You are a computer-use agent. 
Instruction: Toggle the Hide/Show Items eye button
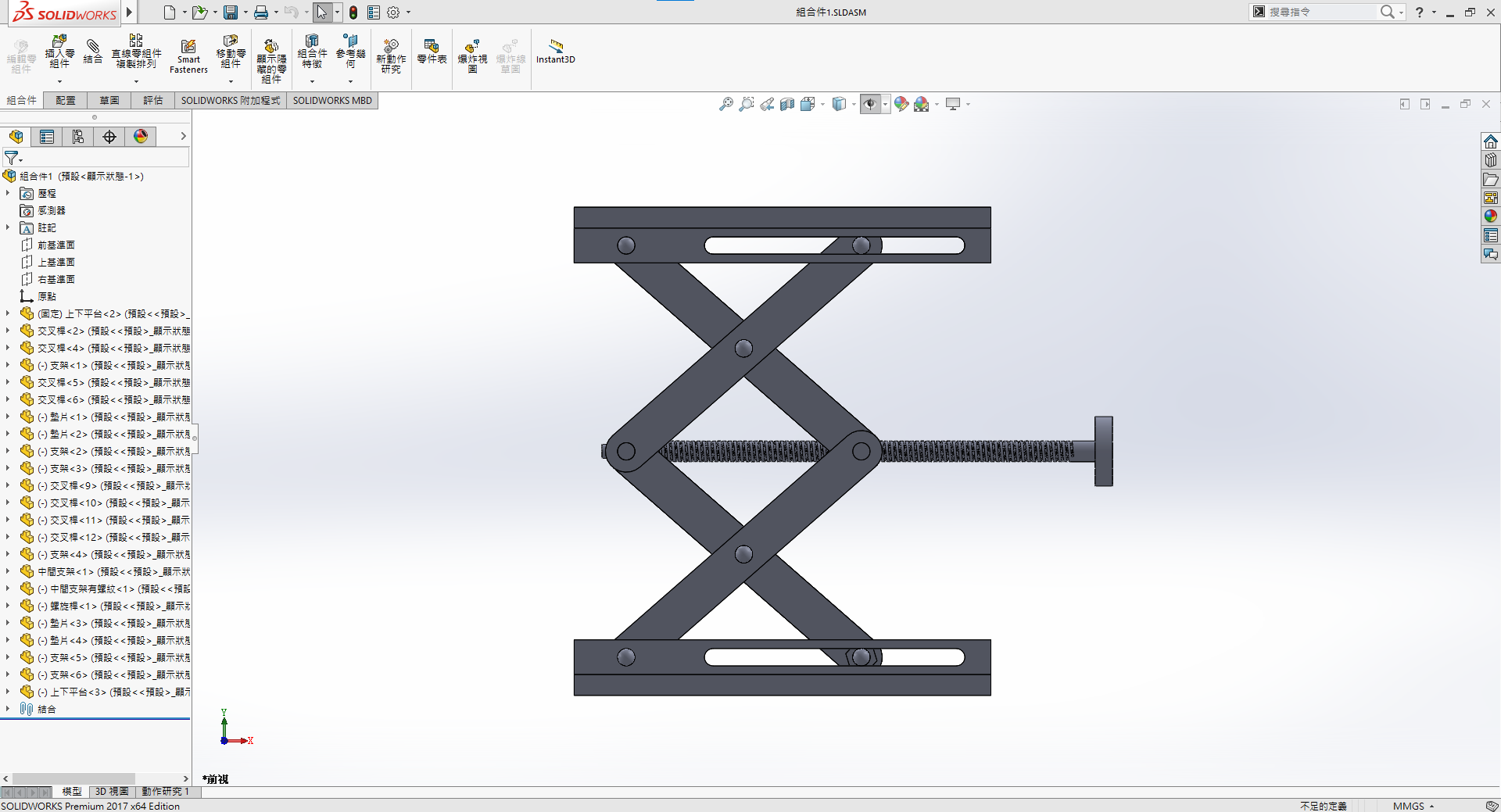coord(870,104)
